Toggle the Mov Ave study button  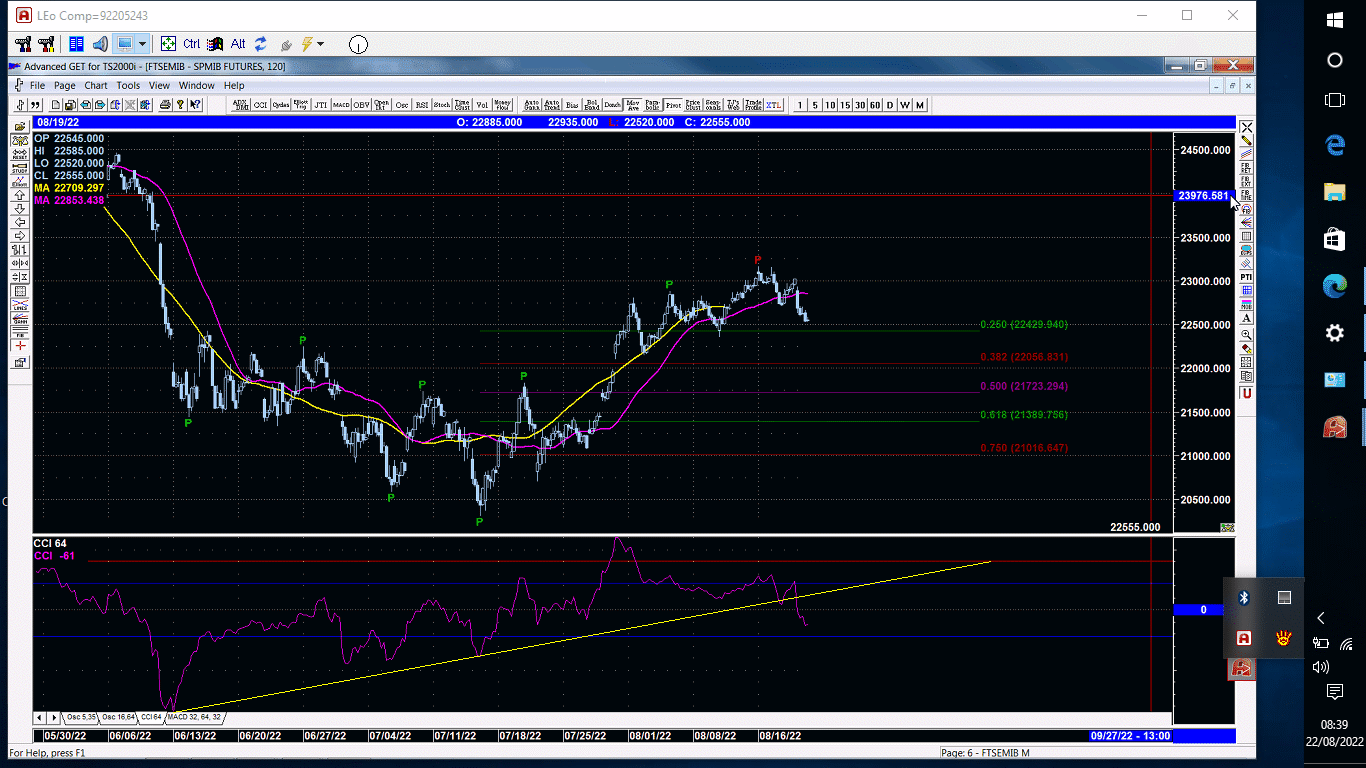coord(632,103)
